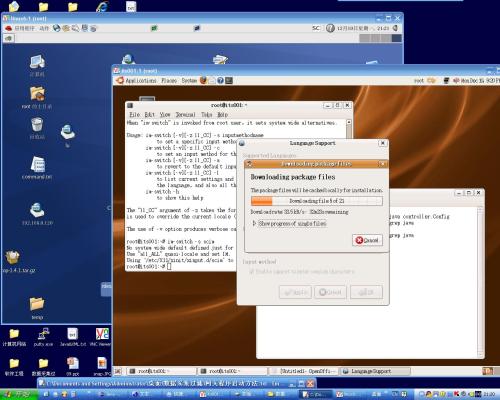Click show-desktop icon in Ubuntu bottom panel
Image resolution: width=500 pixels, height=400 pixels.
118,371
